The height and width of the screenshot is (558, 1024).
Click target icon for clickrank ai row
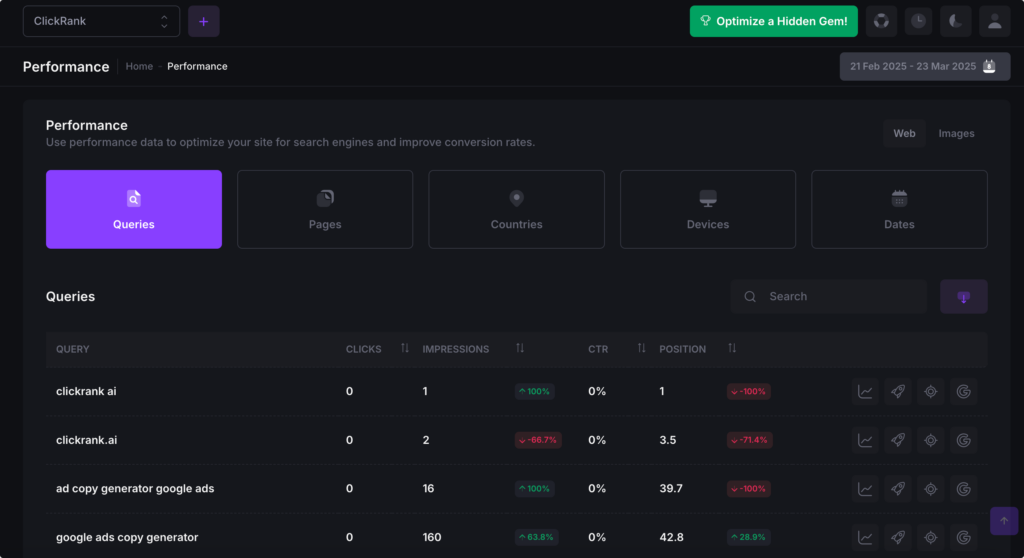(x=931, y=391)
